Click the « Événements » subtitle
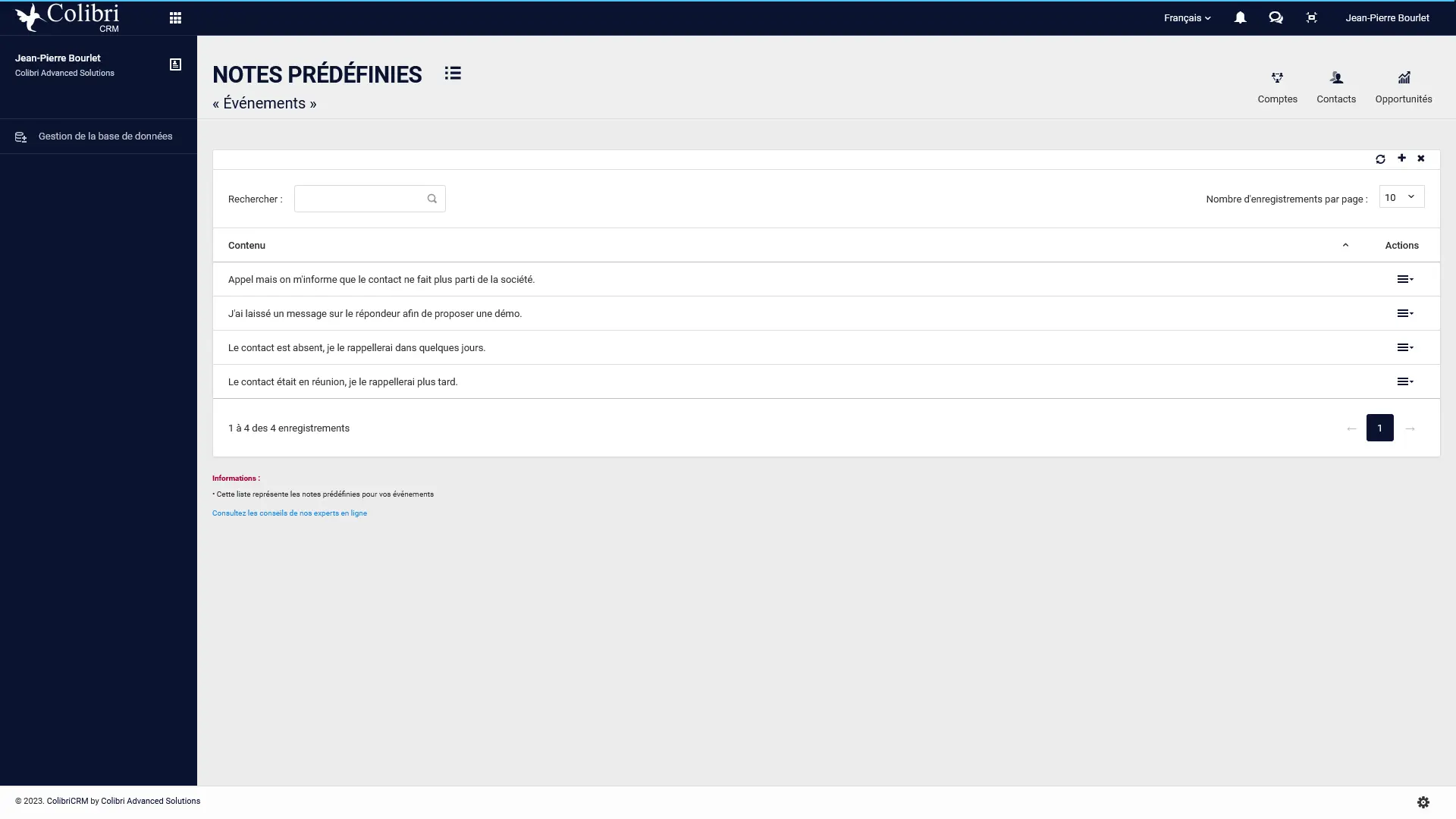1456x819 pixels. pyautogui.click(x=265, y=104)
